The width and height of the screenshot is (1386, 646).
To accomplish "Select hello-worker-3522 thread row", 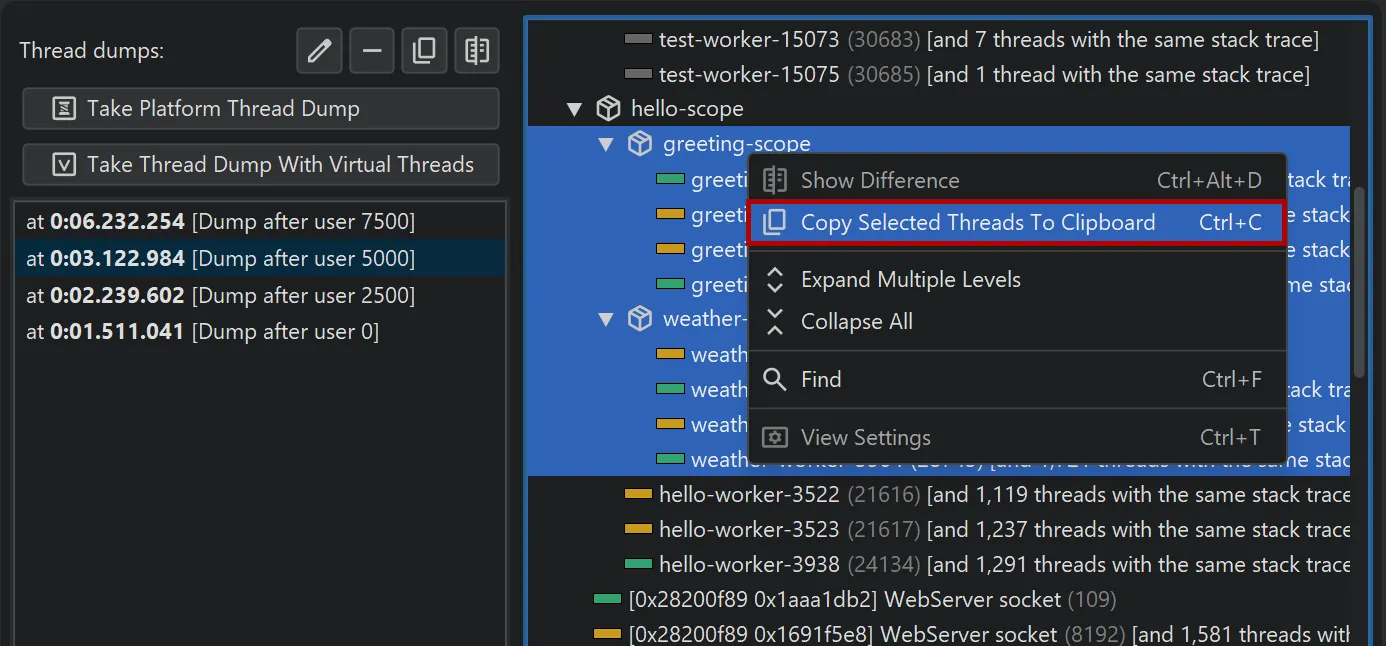I will click(x=939, y=494).
